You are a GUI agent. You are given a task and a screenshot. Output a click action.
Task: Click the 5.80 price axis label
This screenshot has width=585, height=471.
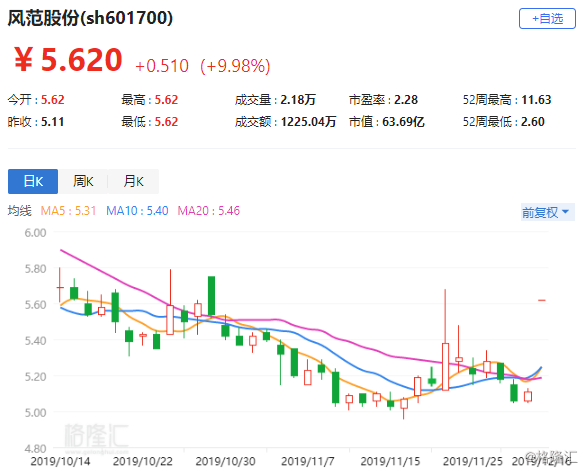pos(35,269)
